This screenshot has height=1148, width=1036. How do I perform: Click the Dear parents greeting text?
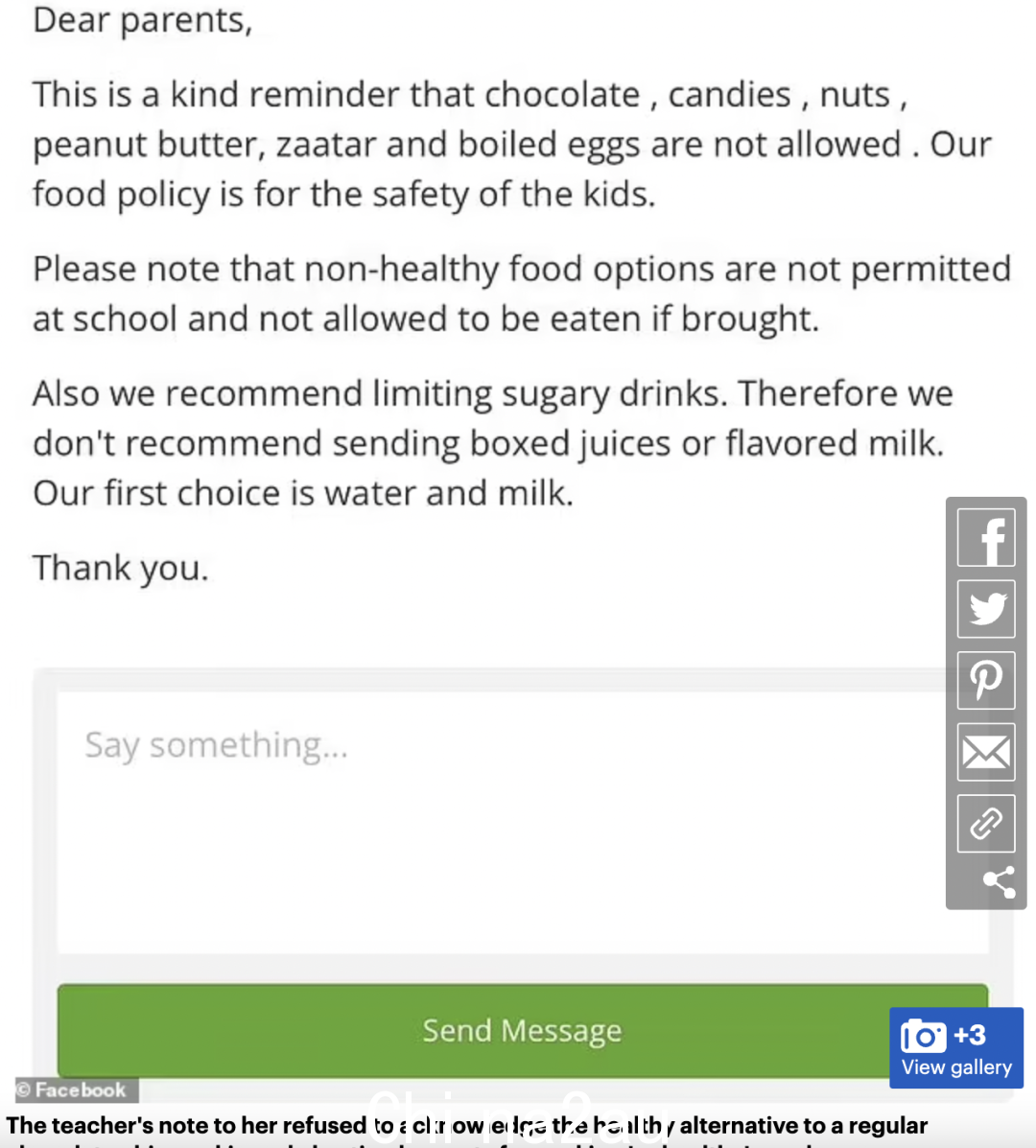pyautogui.click(x=143, y=20)
